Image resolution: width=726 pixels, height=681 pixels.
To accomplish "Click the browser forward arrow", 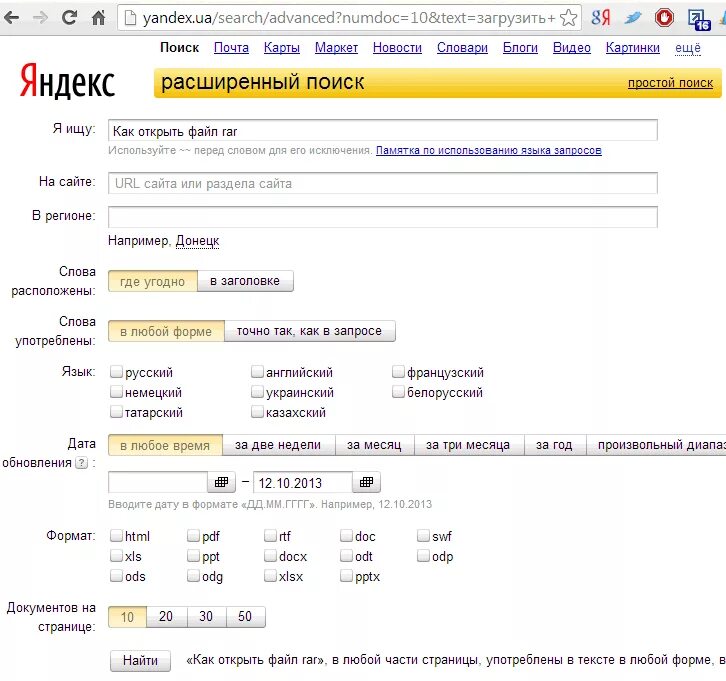I will pyautogui.click(x=41, y=18).
